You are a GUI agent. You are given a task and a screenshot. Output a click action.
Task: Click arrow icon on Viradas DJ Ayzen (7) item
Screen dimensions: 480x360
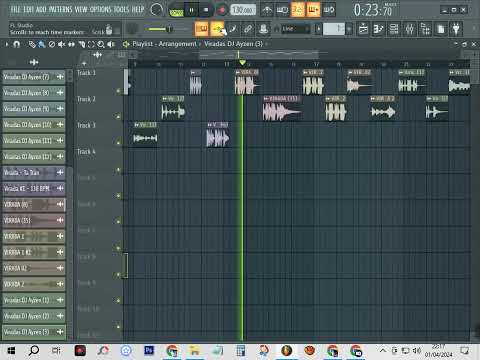click(x=60, y=77)
